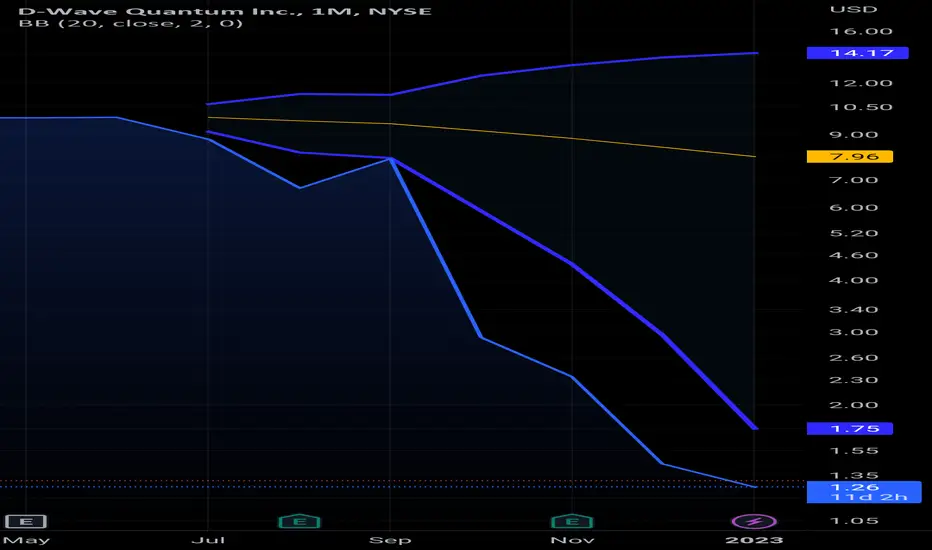Viewport: 932px width, 550px height.
Task: Click the 9.00 price scale value
Action: pos(854,134)
